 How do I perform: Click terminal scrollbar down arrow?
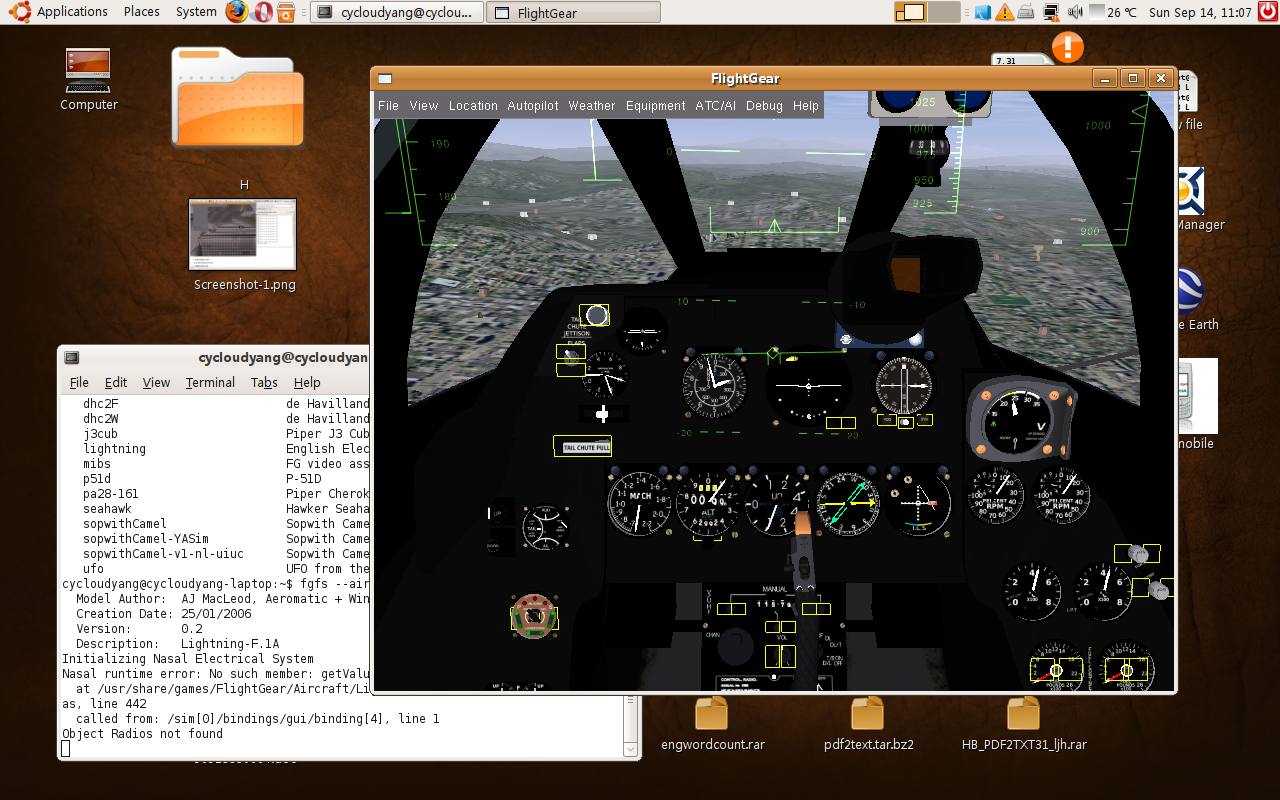(x=631, y=748)
